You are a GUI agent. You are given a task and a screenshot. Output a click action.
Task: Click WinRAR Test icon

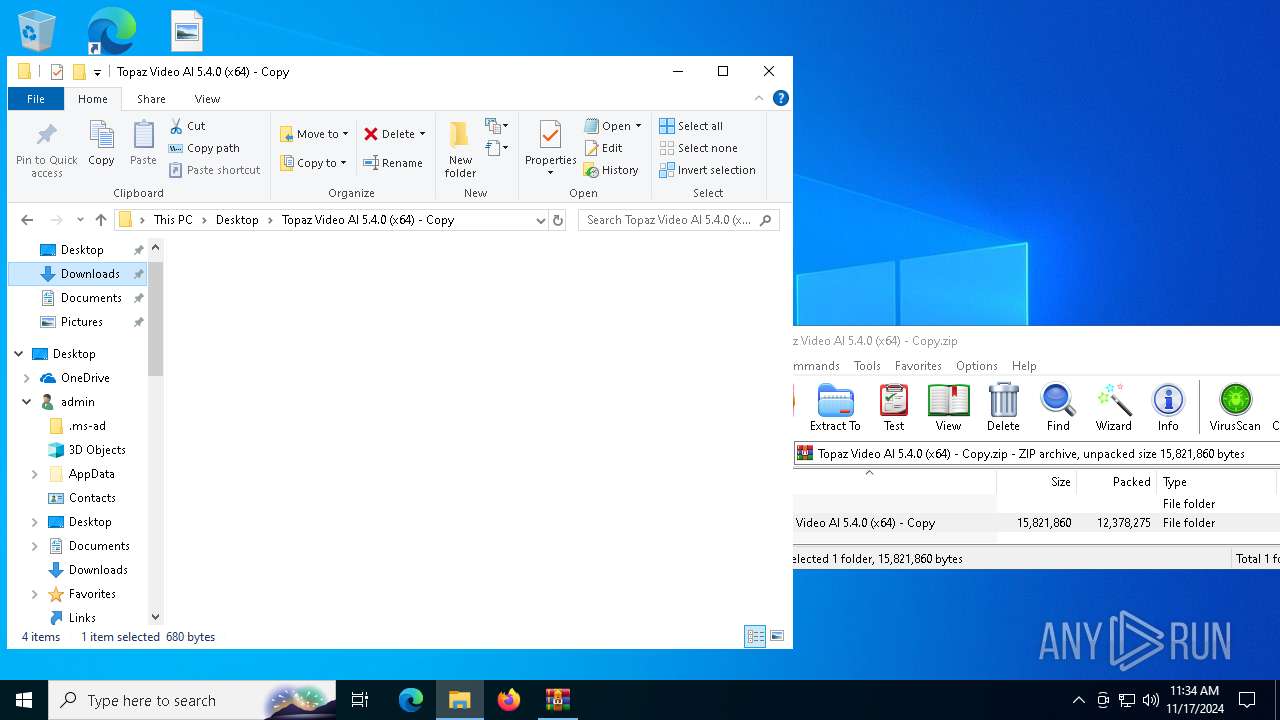pyautogui.click(x=894, y=407)
